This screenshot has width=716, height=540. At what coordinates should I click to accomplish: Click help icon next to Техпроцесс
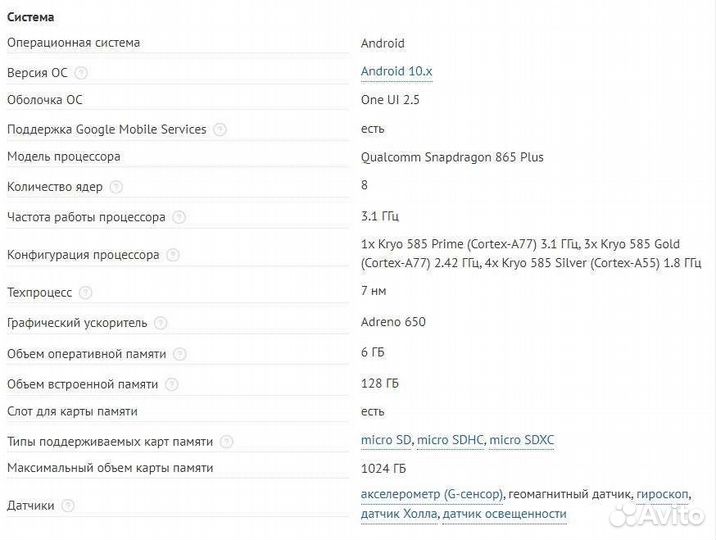tap(85, 293)
